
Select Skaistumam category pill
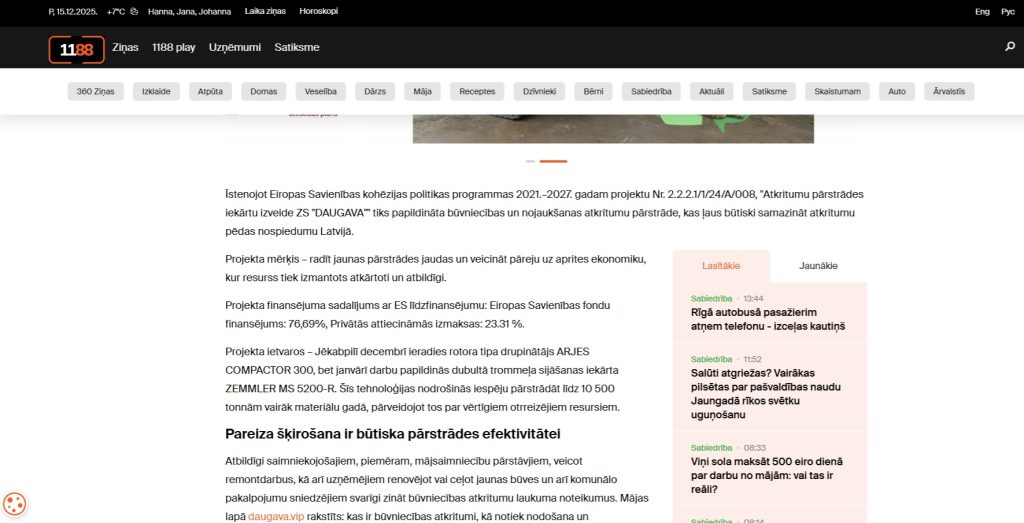point(837,91)
